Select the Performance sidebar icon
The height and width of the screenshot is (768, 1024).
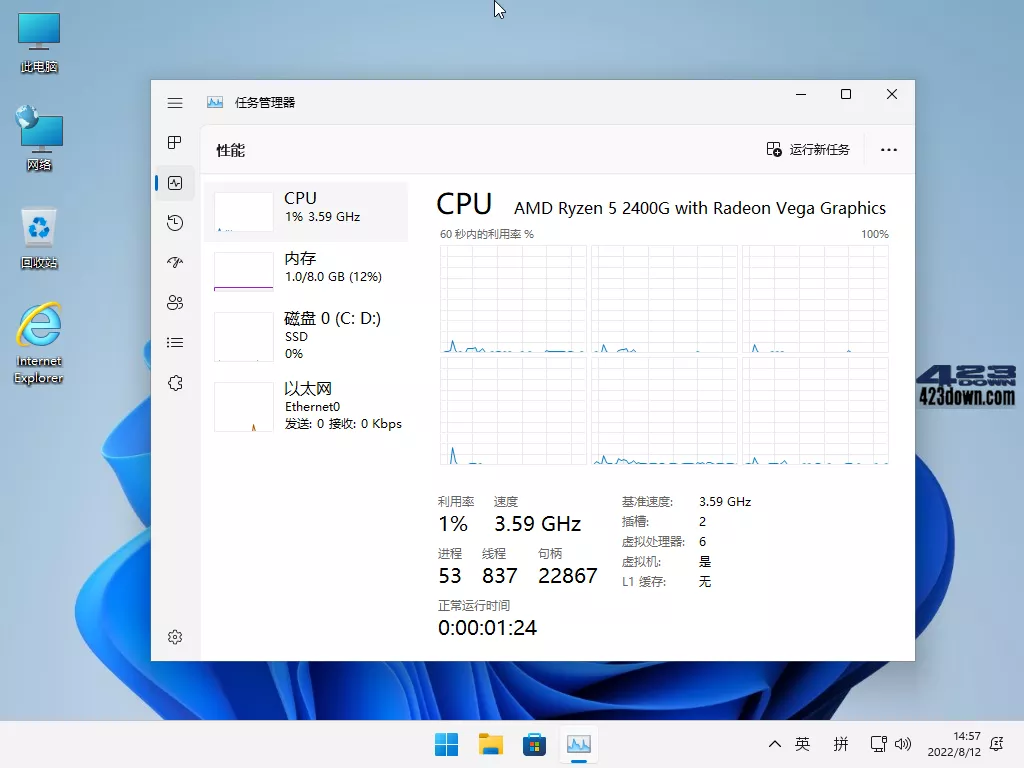tap(175, 183)
